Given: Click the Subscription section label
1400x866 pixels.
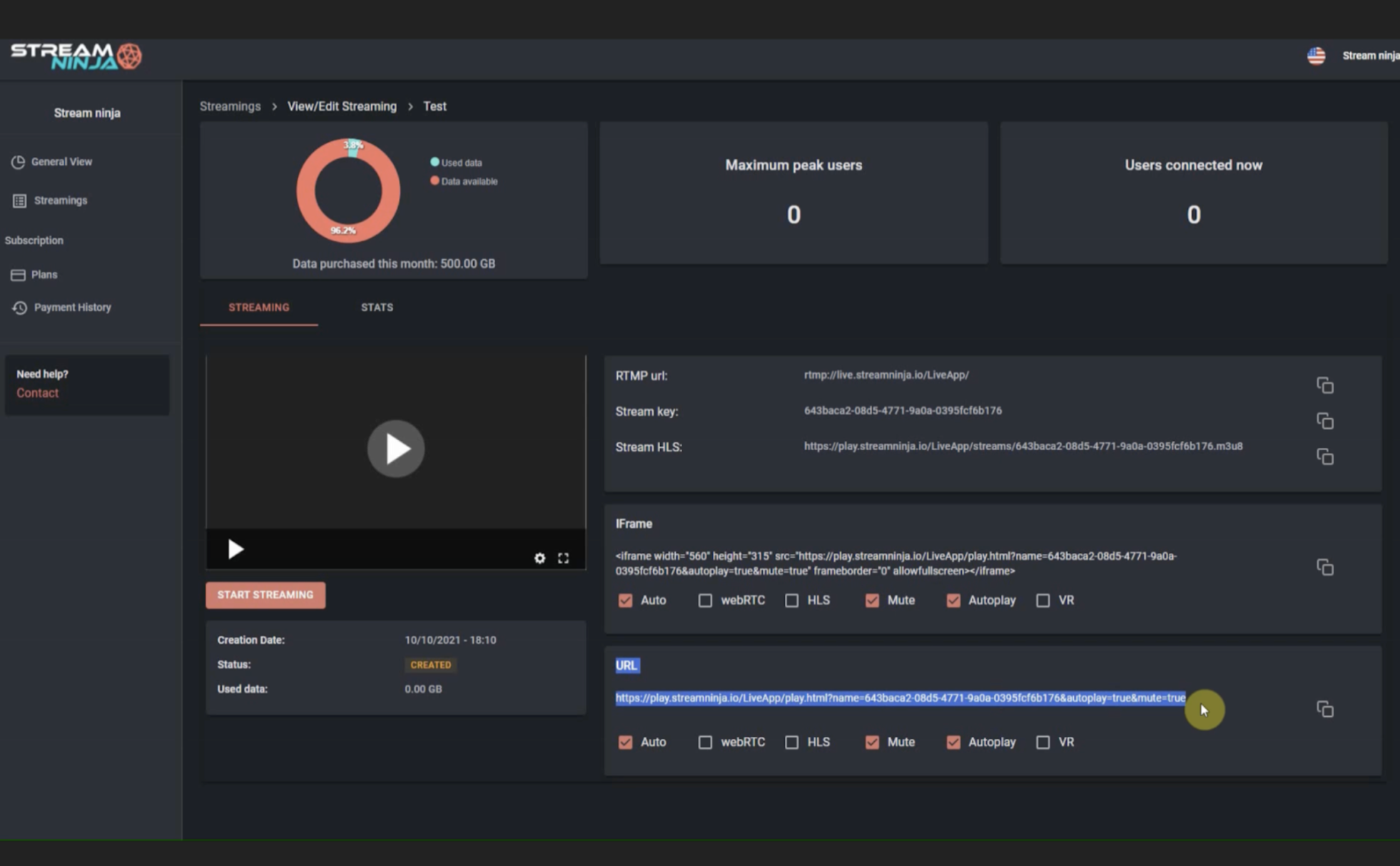Looking at the screenshot, I should [34, 240].
